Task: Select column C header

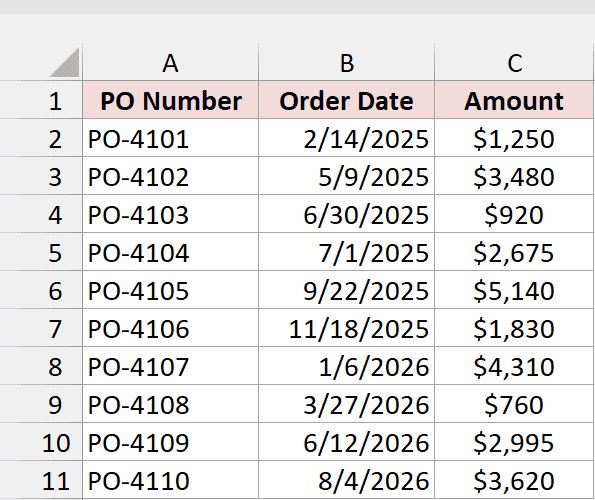Action: pos(514,62)
